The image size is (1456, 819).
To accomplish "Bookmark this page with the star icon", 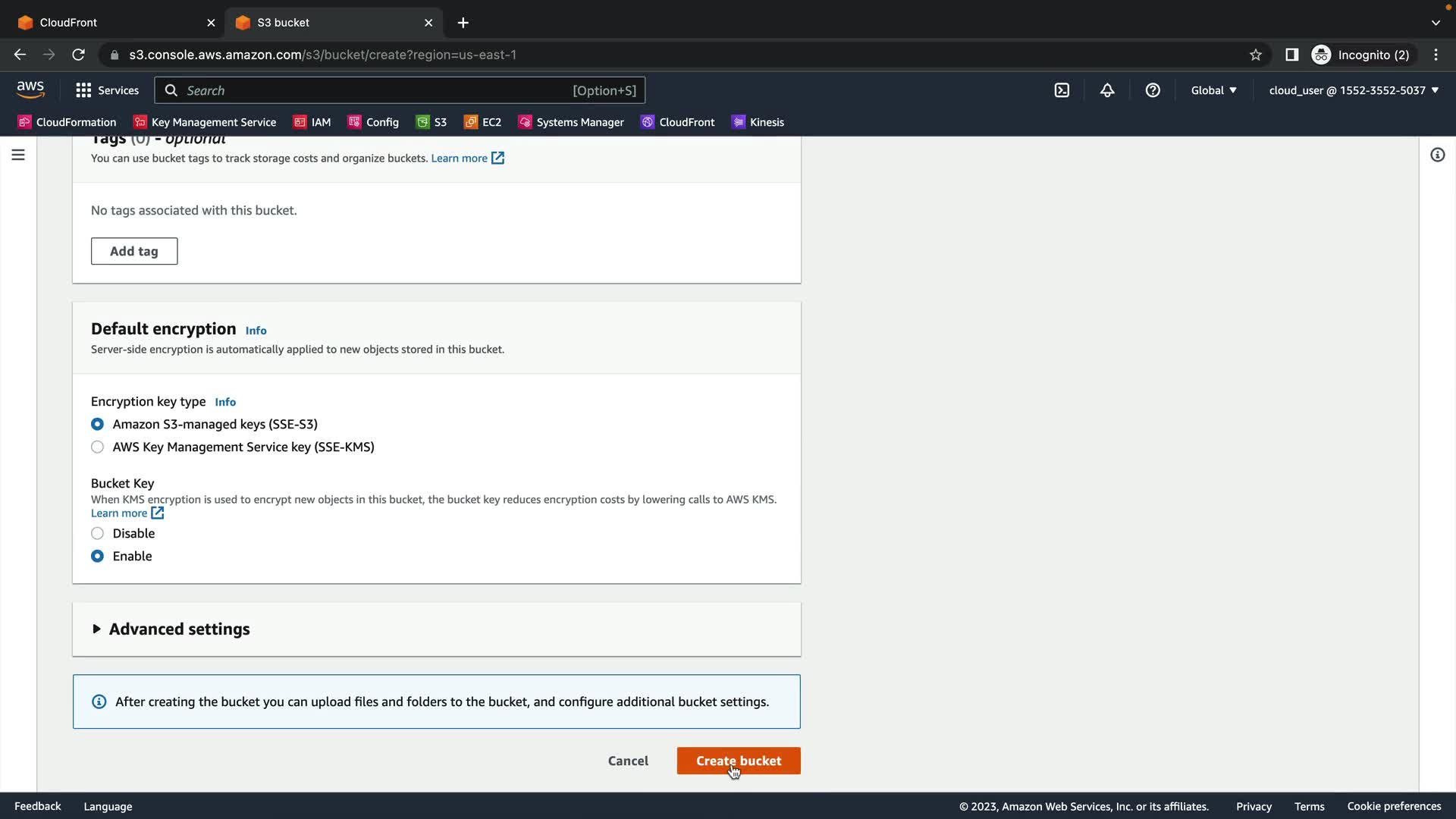I will 1256,55.
